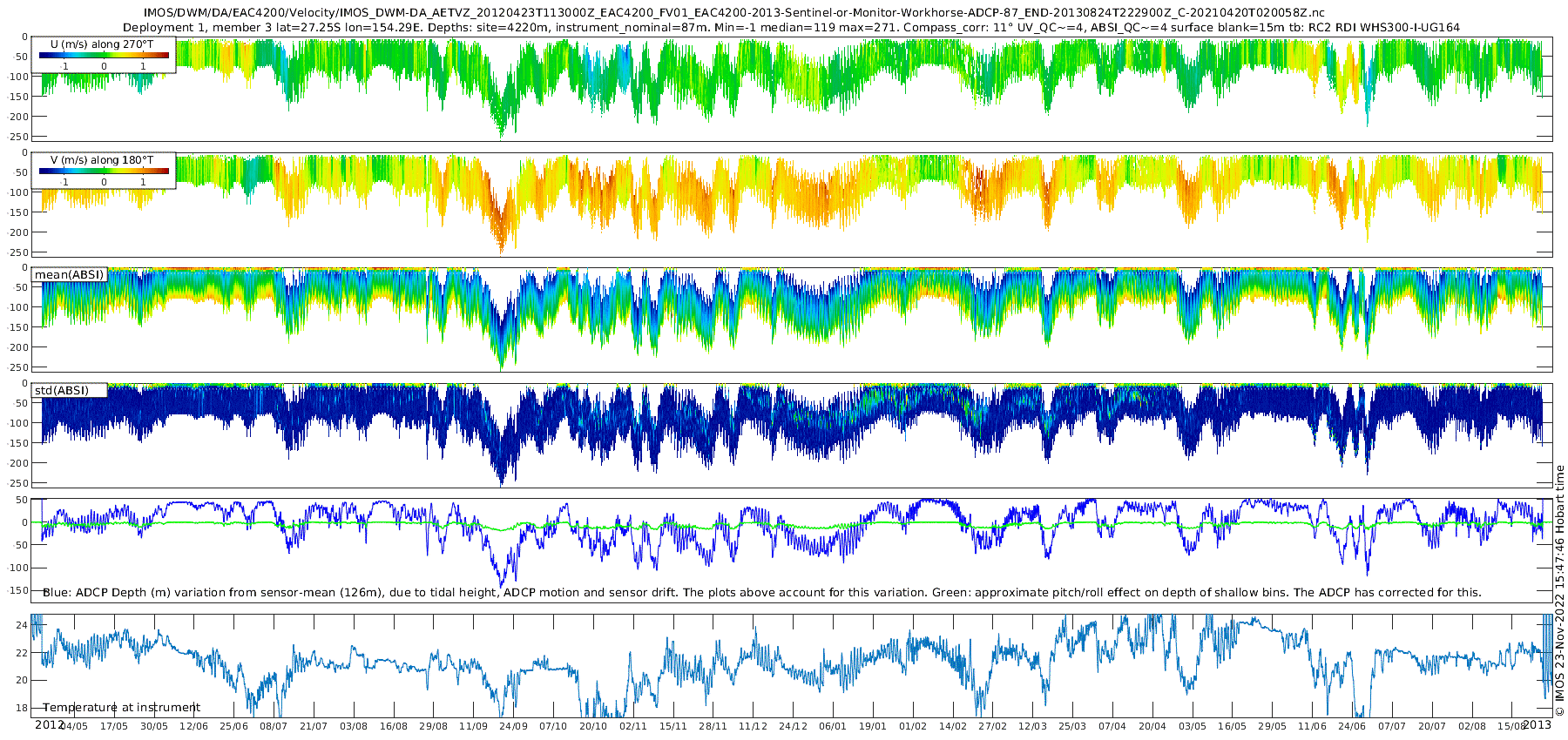Click the '03/08' date tick label
This screenshot has height=740, width=1568.
pos(354,726)
